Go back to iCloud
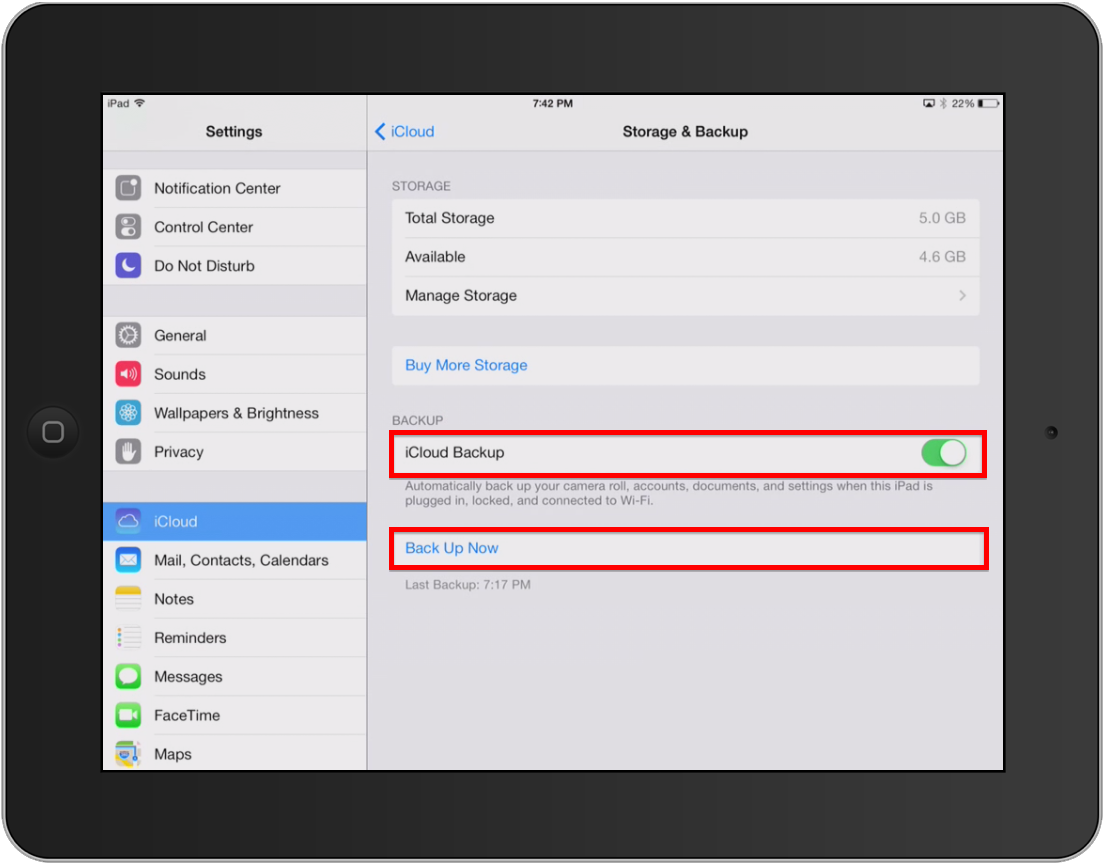Screen dimensions: 1105x866 tap(405, 131)
